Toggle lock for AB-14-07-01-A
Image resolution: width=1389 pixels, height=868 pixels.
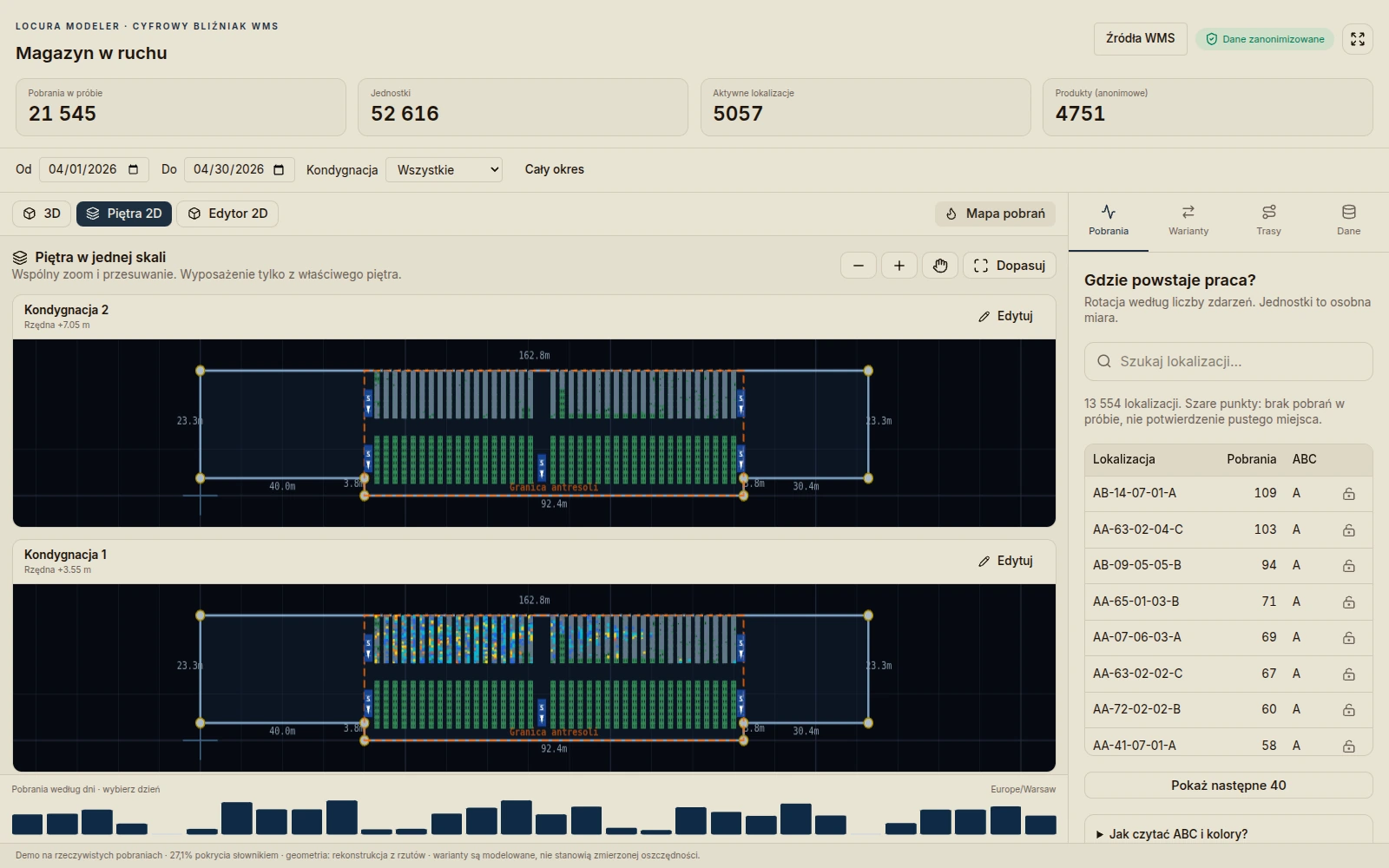click(1349, 494)
